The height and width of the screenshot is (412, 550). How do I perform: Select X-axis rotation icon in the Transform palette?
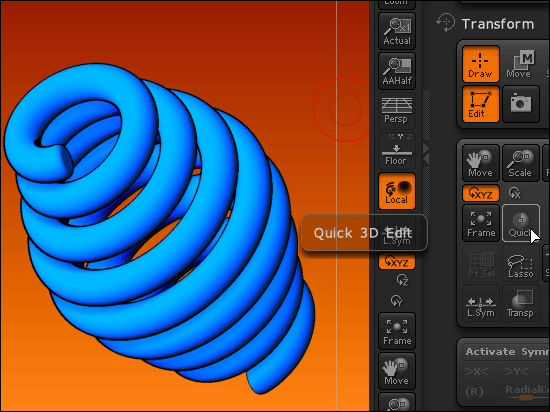tap(515, 193)
